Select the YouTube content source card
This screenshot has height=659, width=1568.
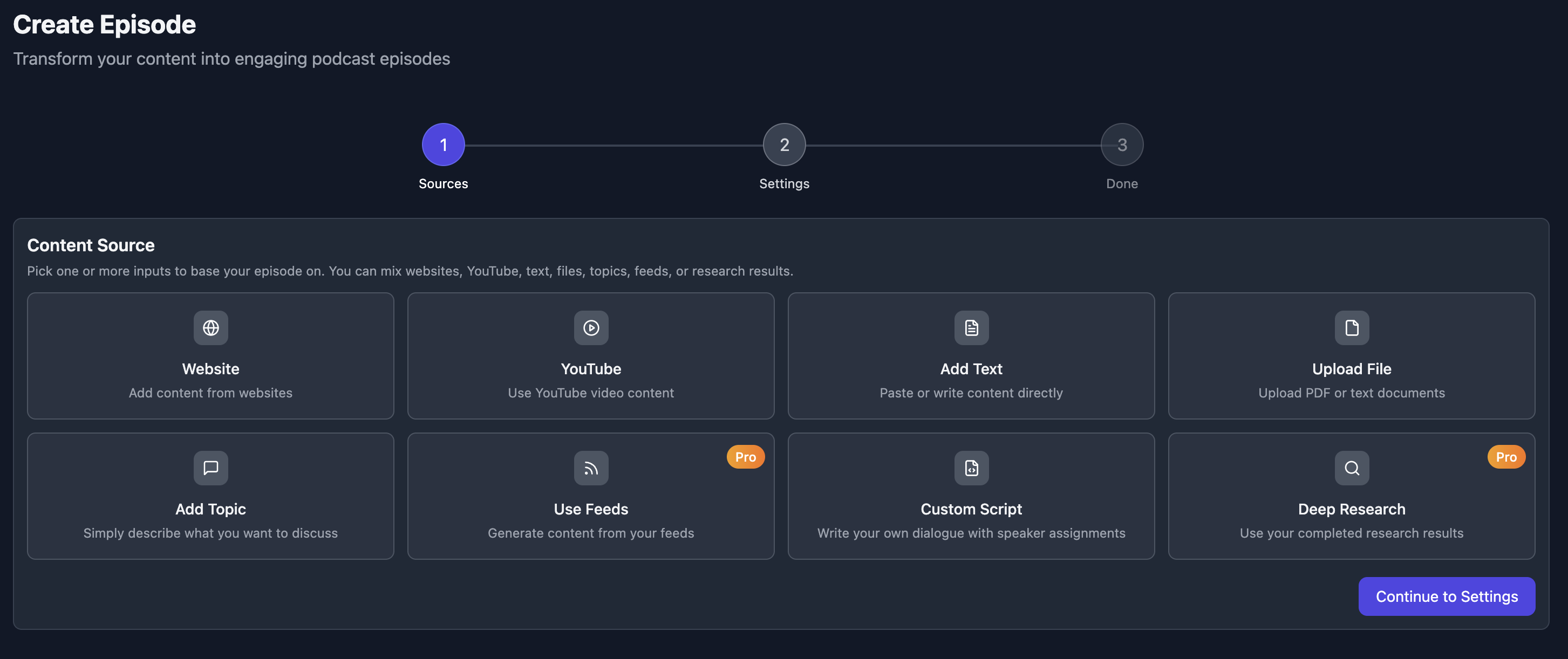point(590,356)
